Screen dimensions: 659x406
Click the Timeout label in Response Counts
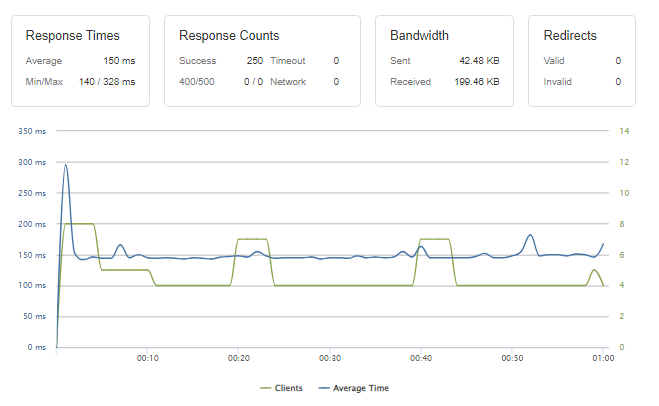click(x=288, y=61)
